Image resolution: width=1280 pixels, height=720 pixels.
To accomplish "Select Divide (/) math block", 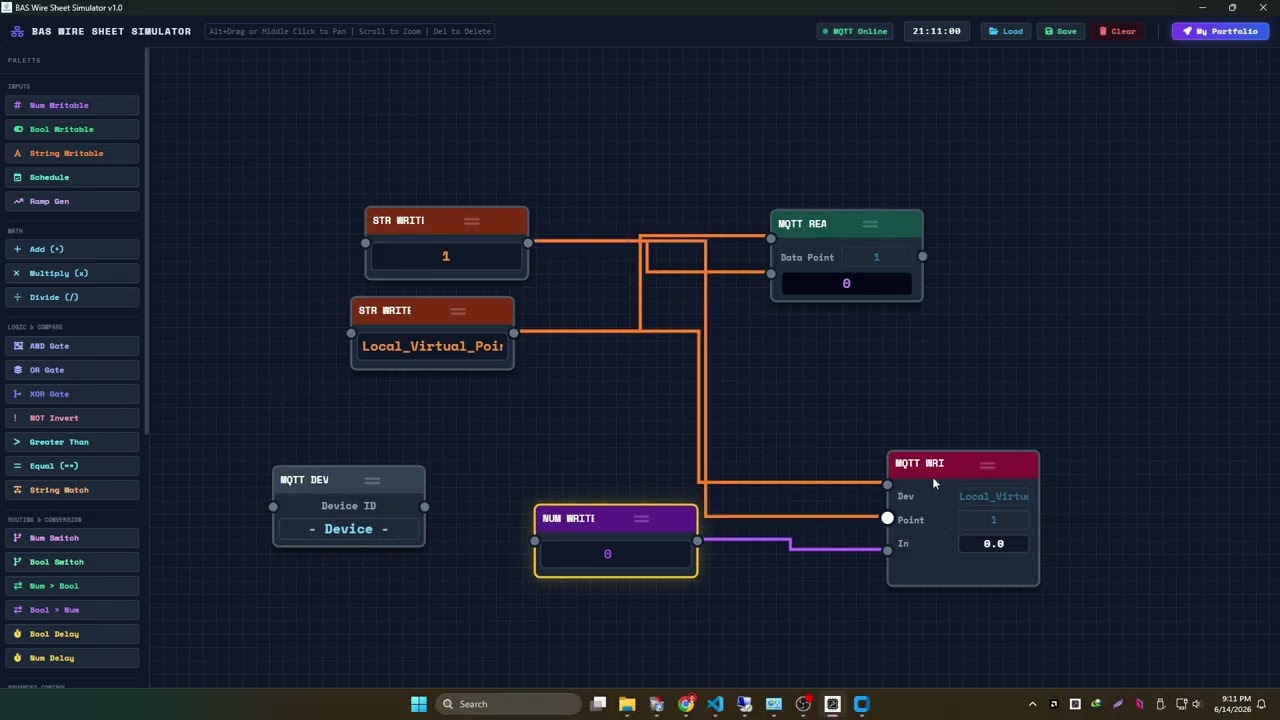I will pos(72,297).
